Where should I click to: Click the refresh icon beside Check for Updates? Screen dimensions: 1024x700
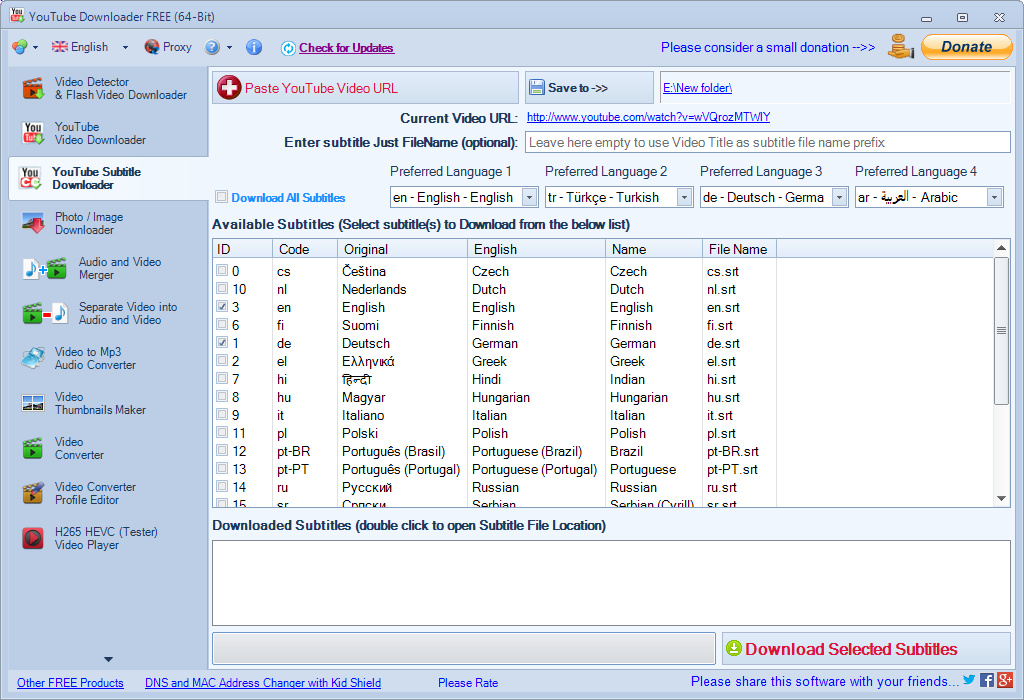pos(288,48)
